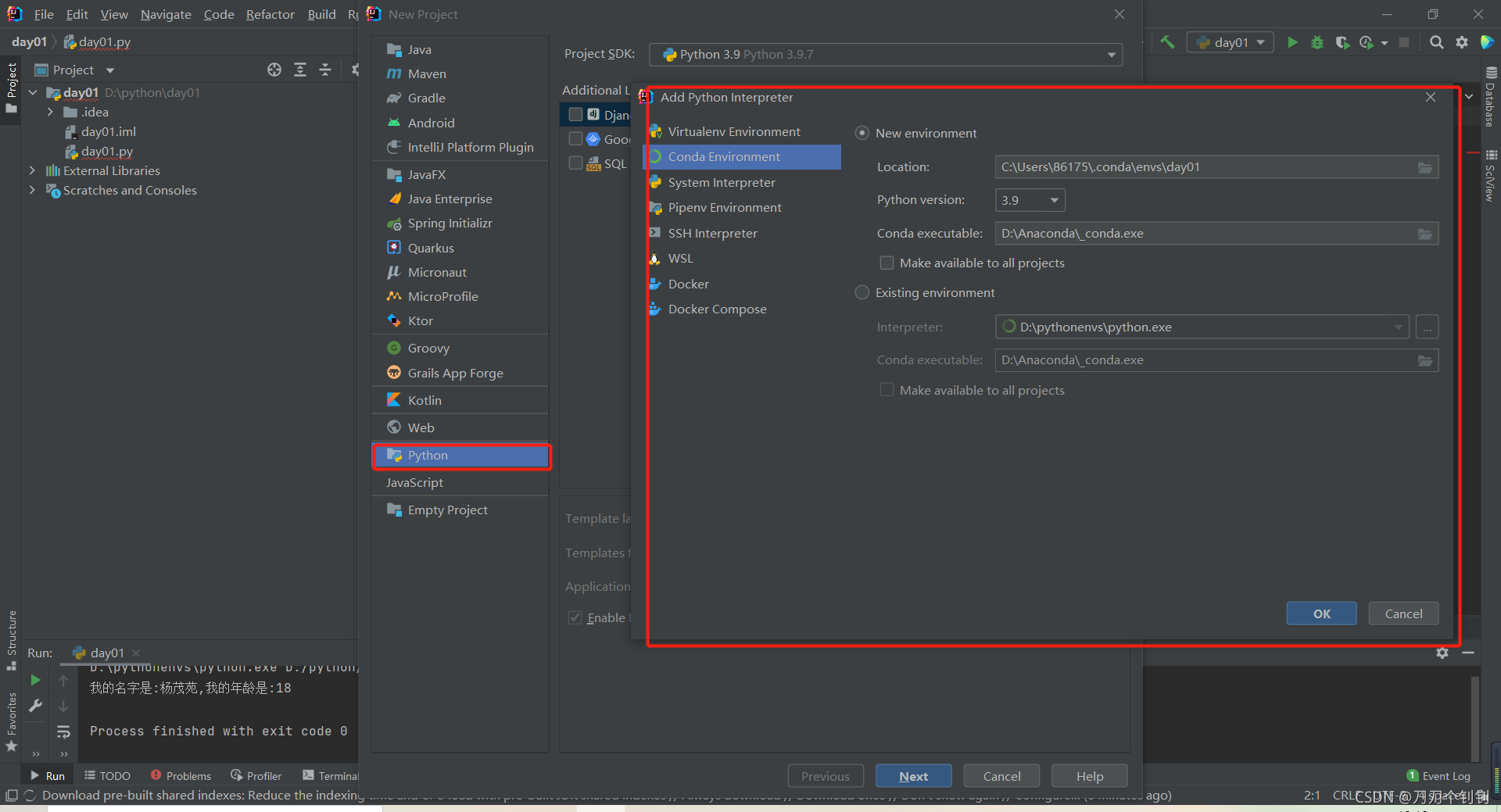
Task: Expand the .idea folder node
Action: [50, 112]
